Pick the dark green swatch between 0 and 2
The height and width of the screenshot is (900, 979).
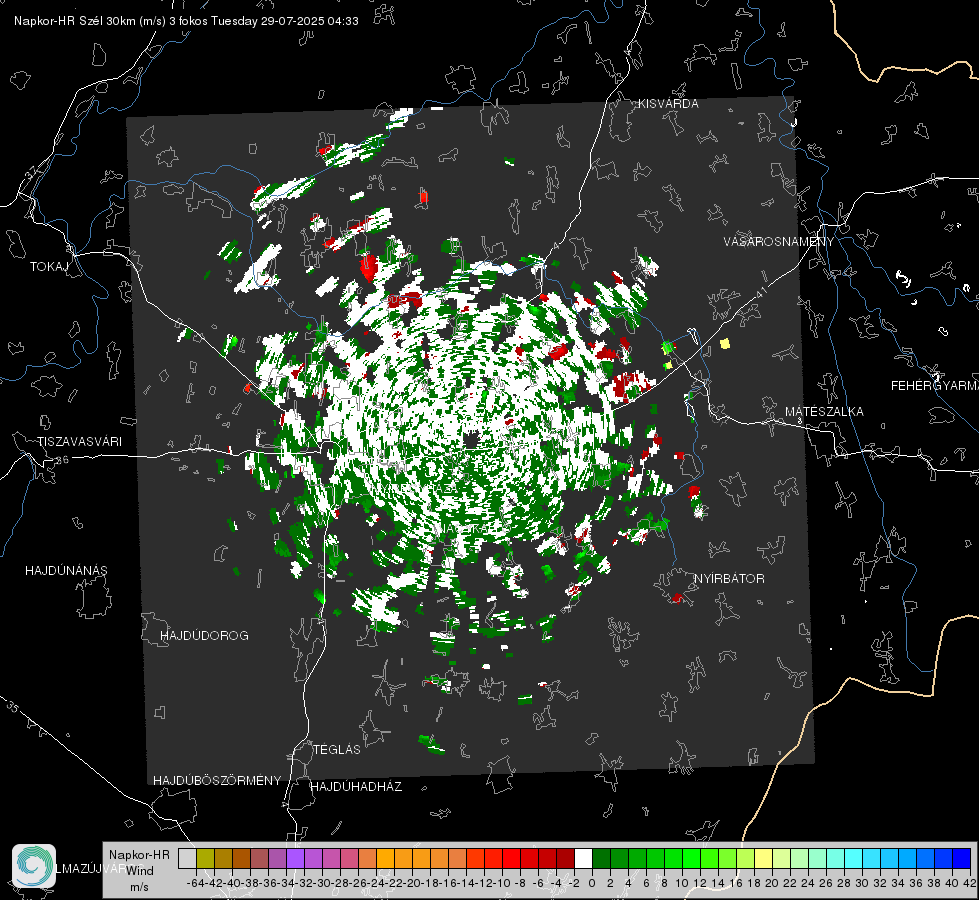click(x=601, y=858)
